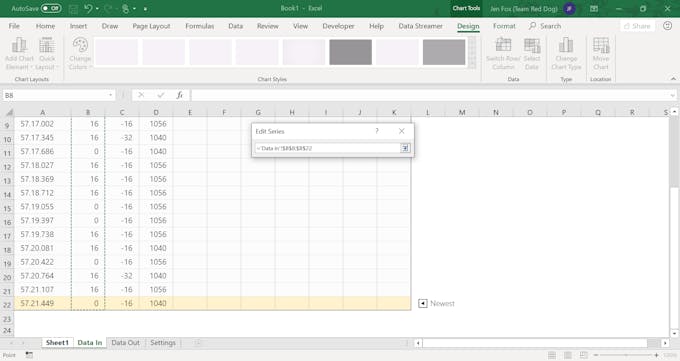This screenshot has width=680, height=361.
Task: Click the vertical scrollbar up arrow
Action: pos(674,112)
